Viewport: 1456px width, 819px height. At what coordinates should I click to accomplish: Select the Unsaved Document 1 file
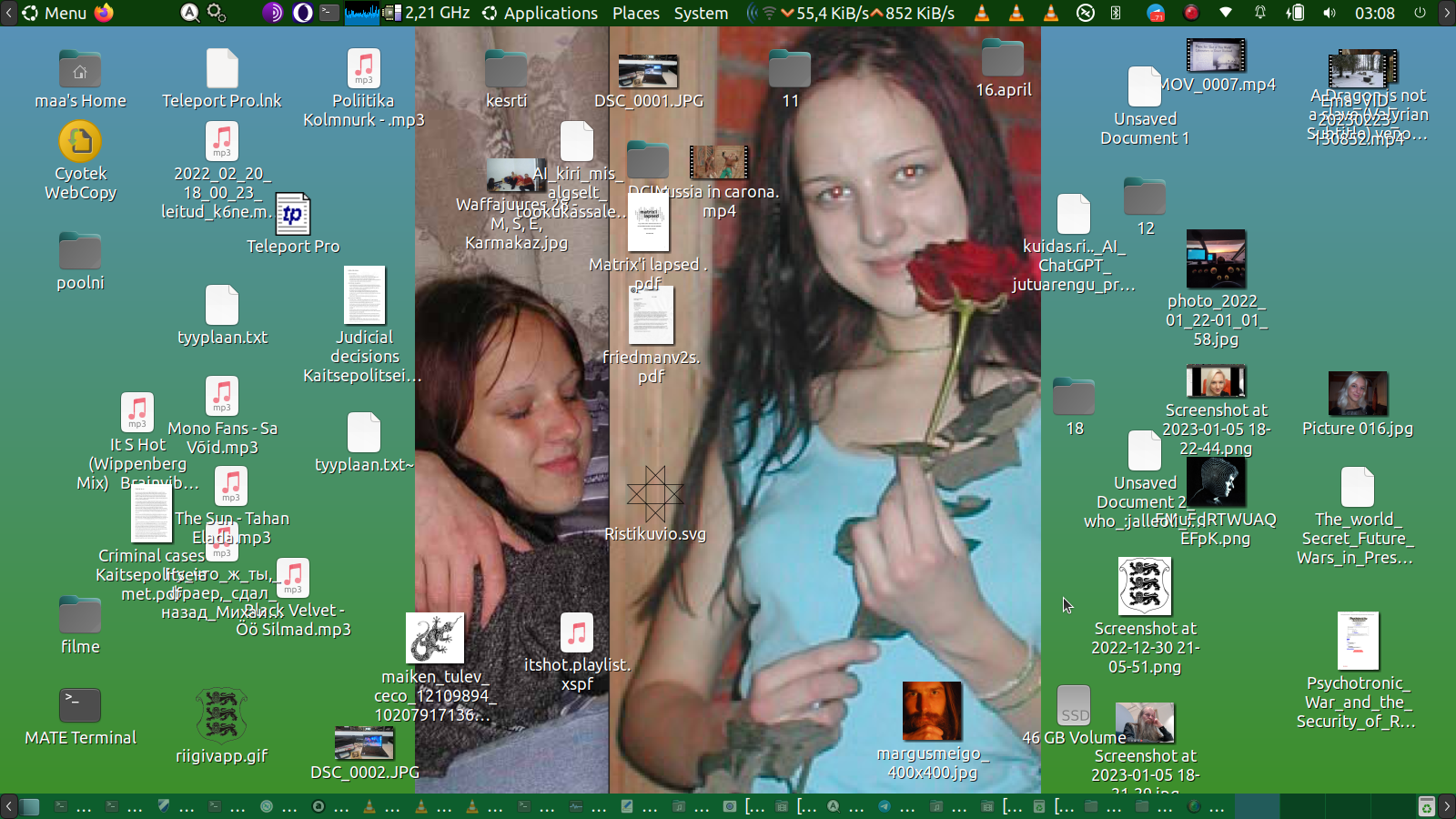[1145, 107]
